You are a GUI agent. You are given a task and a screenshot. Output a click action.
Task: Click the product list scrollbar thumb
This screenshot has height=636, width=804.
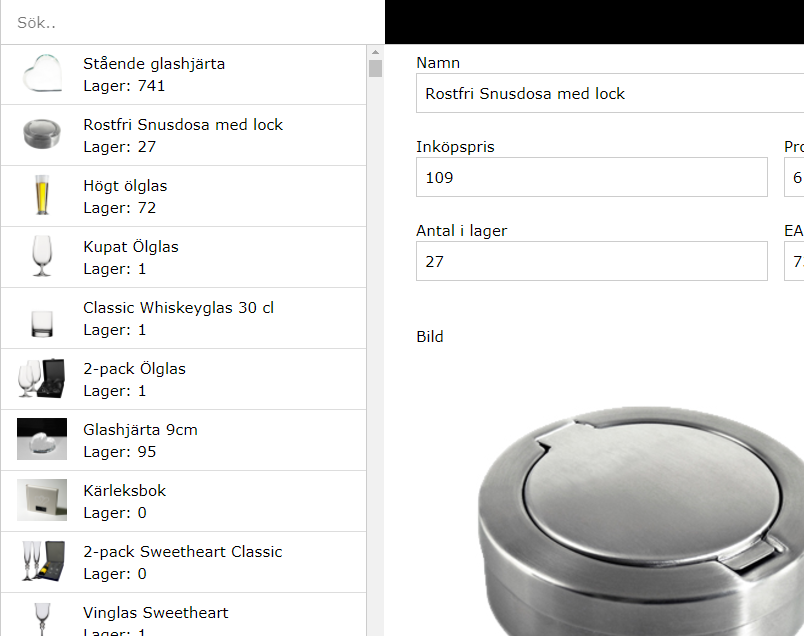(375, 69)
